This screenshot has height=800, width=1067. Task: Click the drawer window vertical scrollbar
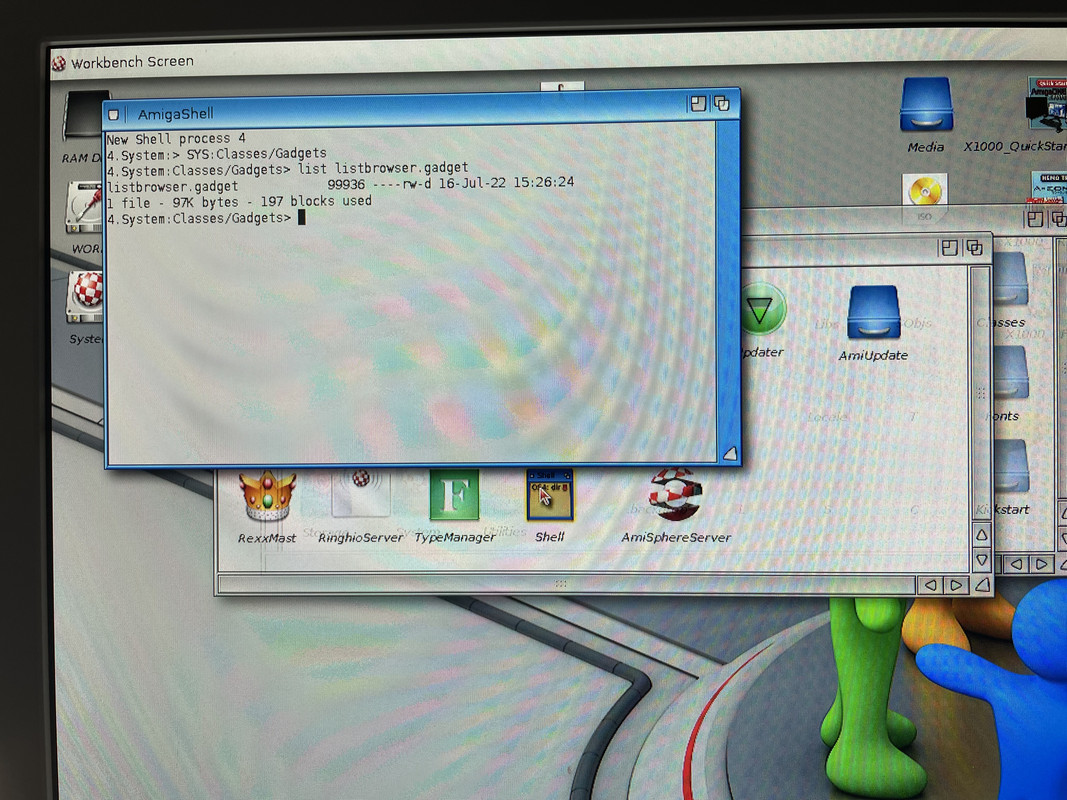(x=980, y=395)
